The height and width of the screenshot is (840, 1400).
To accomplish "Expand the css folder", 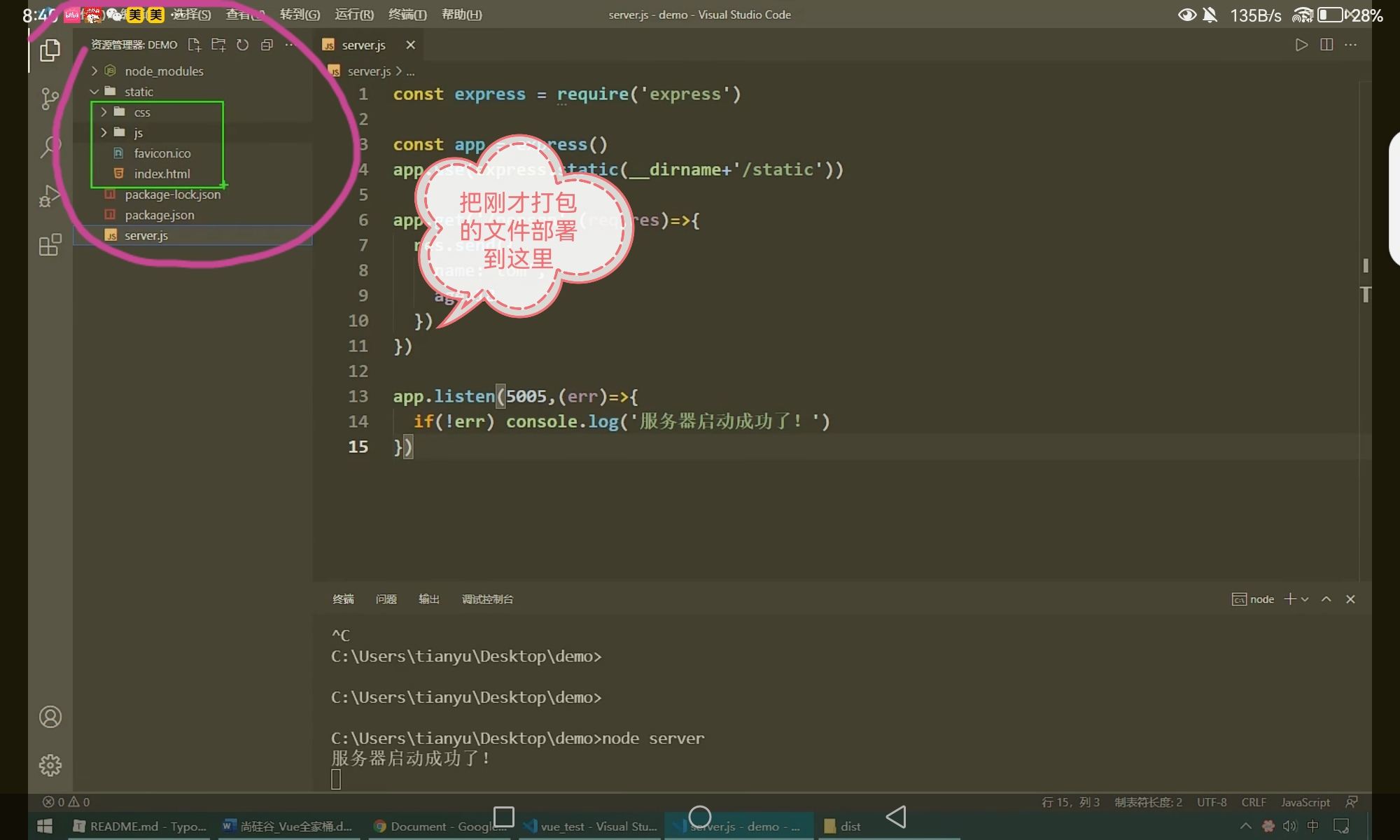I will click(142, 113).
